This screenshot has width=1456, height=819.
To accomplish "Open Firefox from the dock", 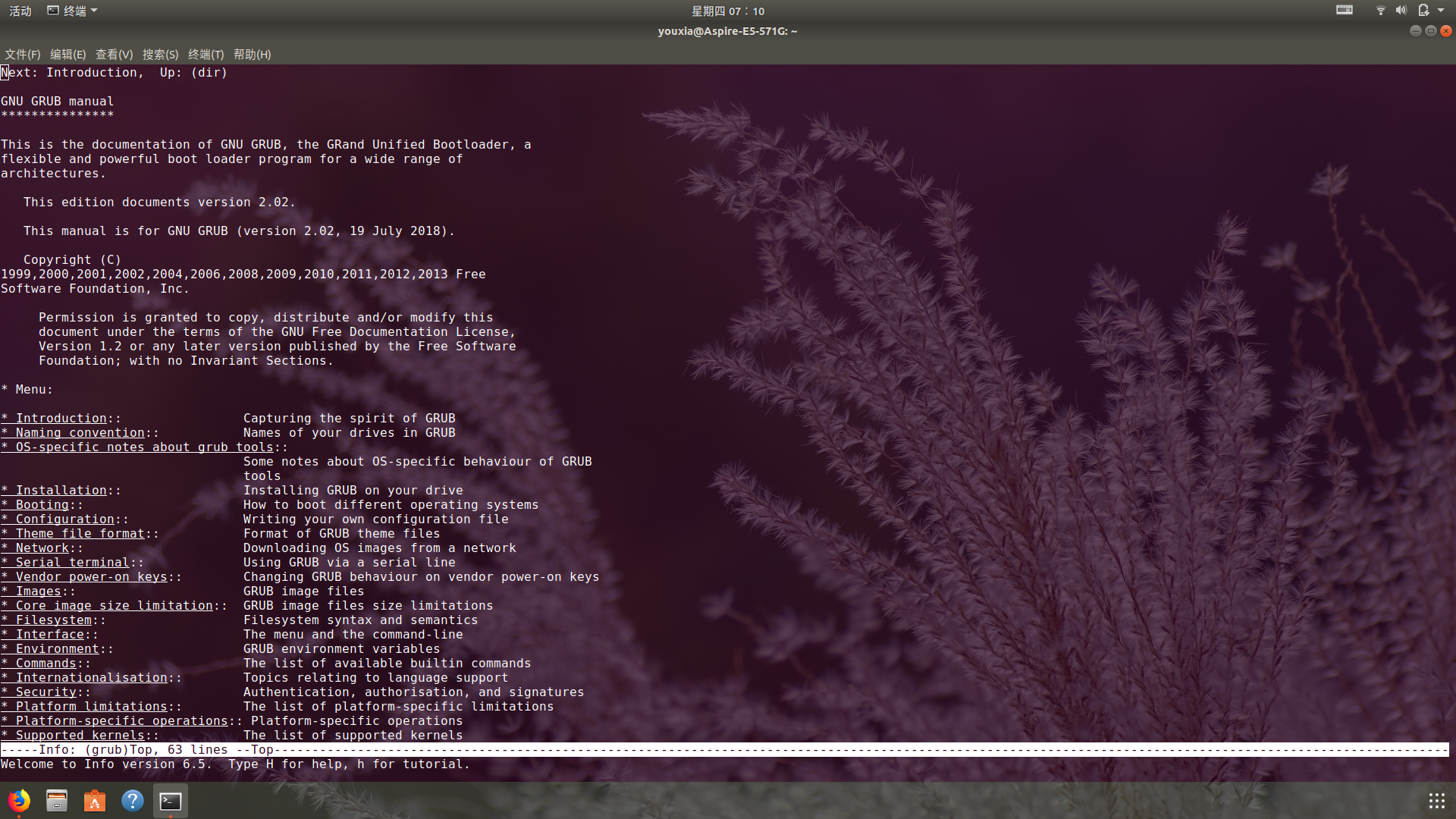I will 19,801.
